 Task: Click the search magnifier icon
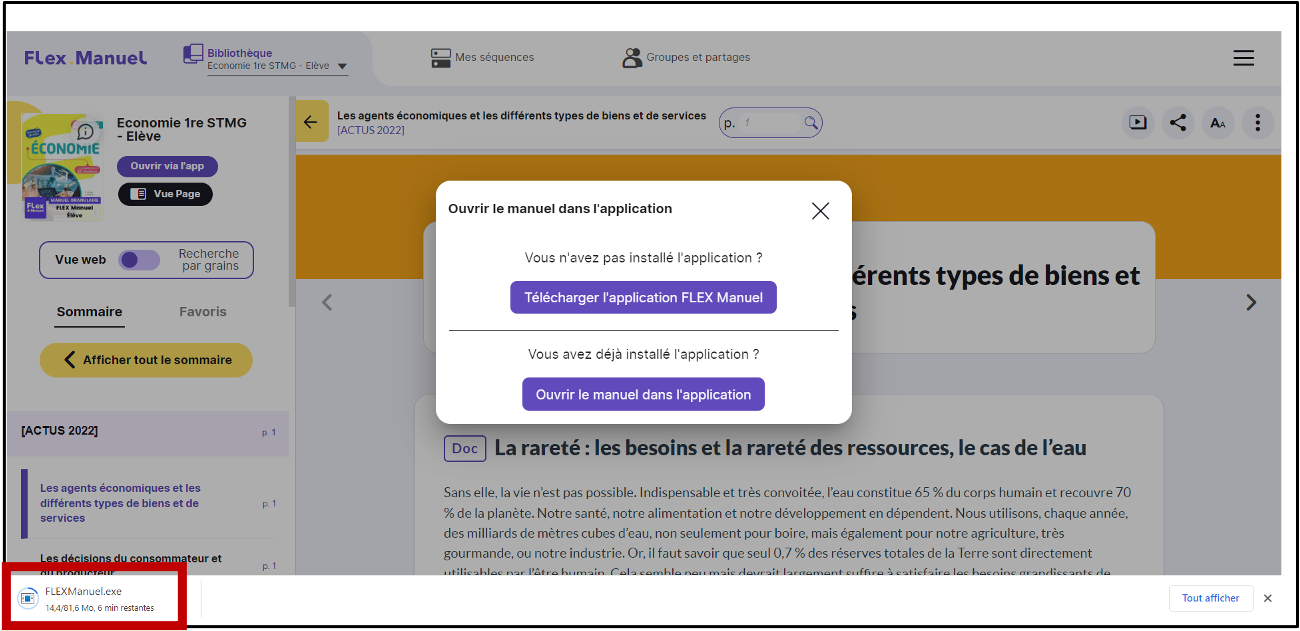[x=811, y=123]
